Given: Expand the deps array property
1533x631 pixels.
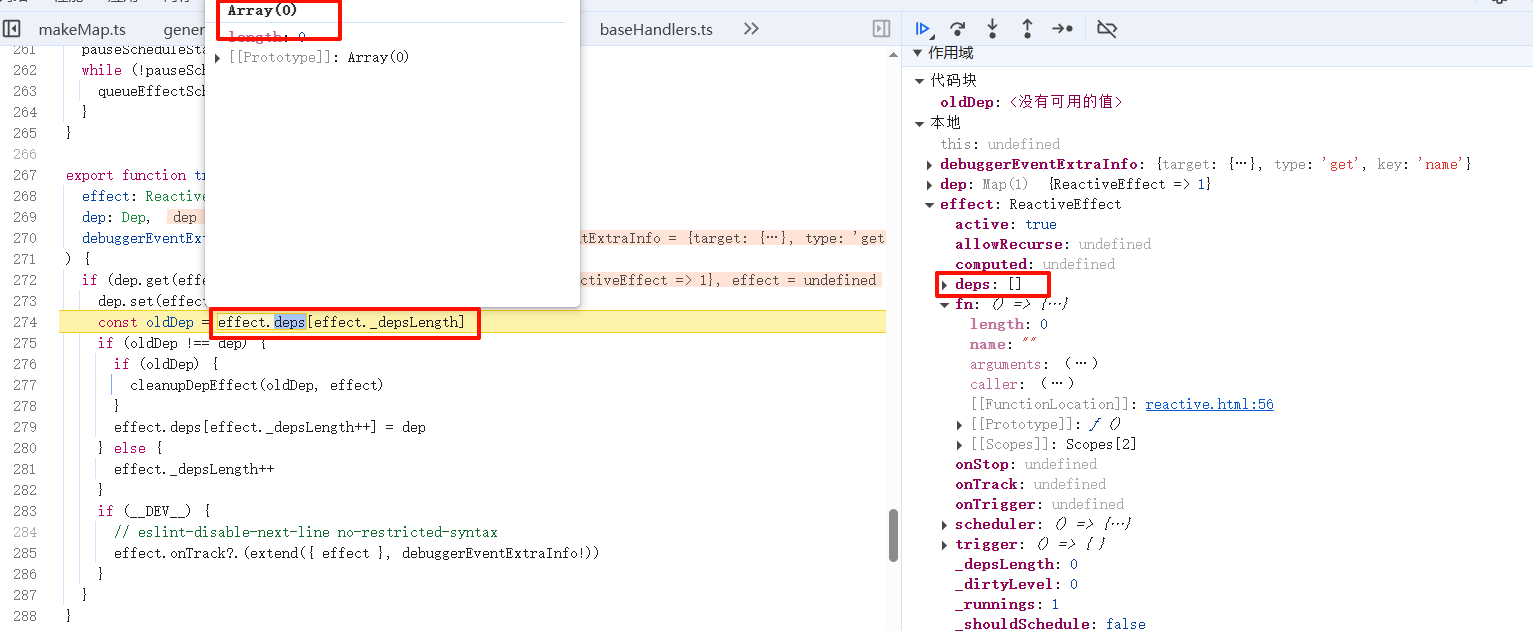Looking at the screenshot, I should (x=945, y=285).
